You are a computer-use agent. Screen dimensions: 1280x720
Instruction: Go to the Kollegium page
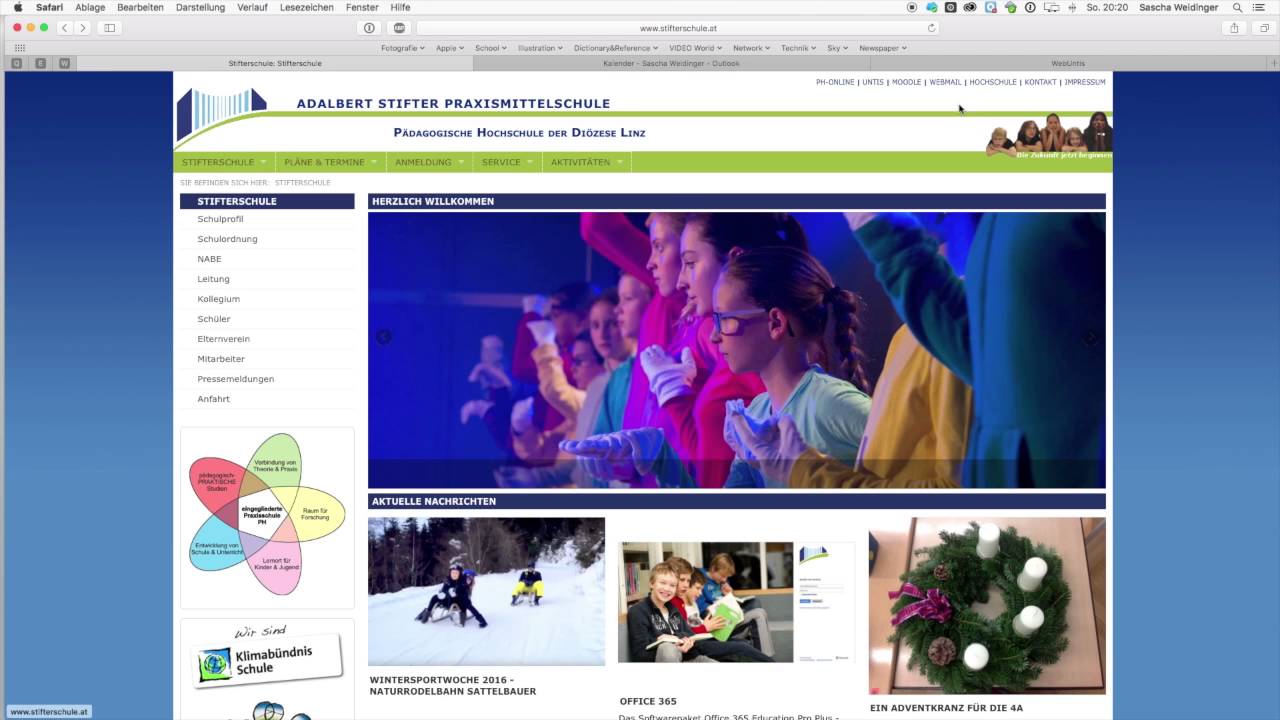[218, 299]
